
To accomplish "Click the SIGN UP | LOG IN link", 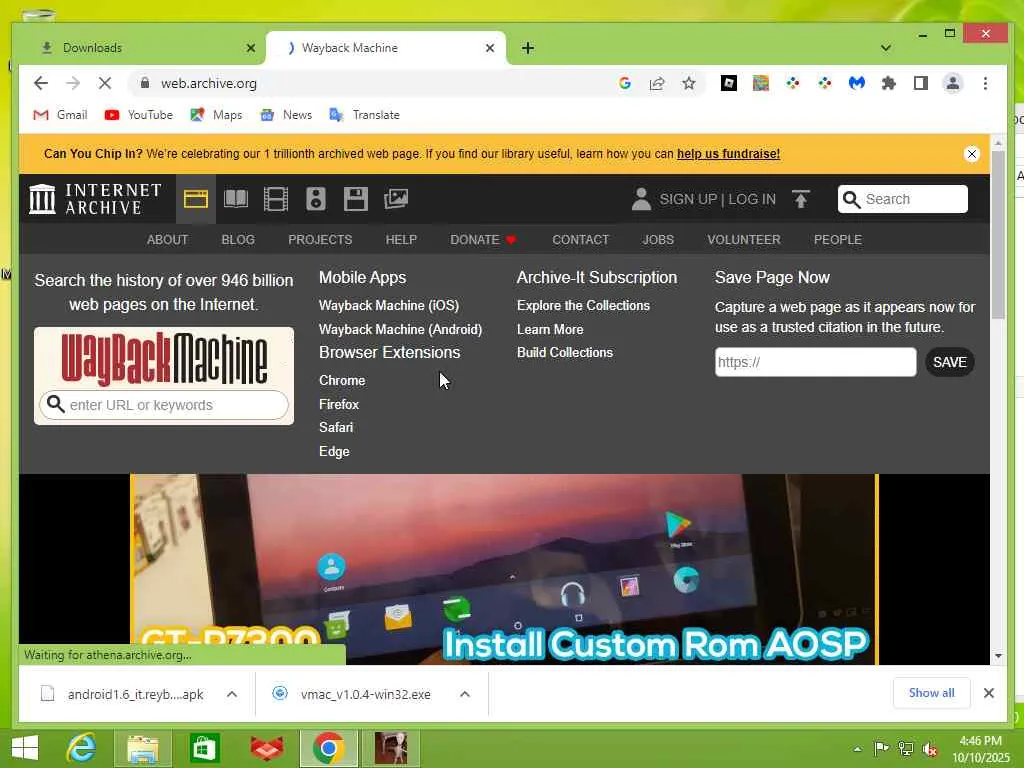I will tap(717, 199).
